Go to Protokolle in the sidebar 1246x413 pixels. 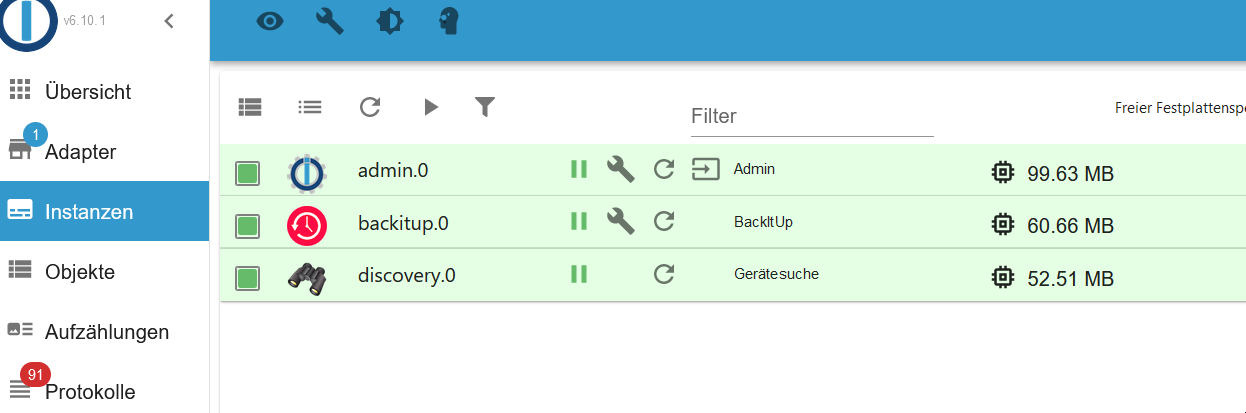pos(89,391)
